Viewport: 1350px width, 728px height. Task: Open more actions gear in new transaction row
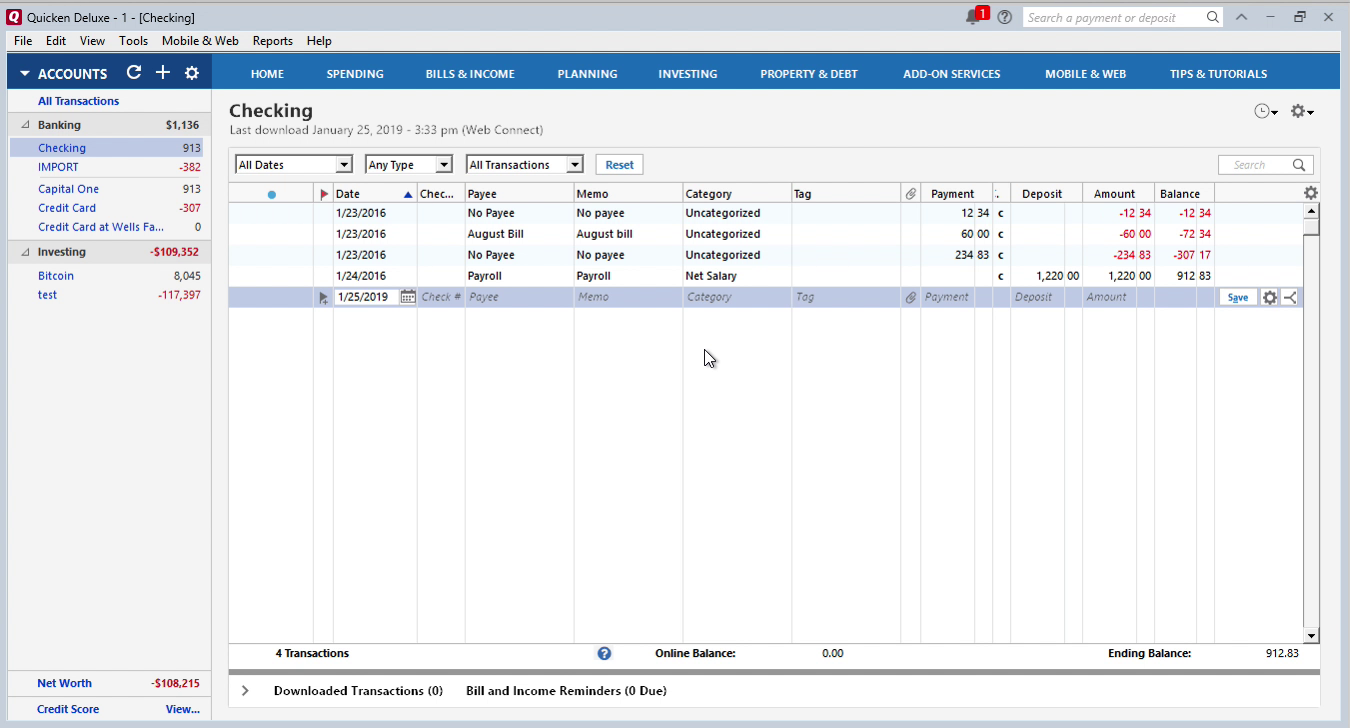(1270, 297)
